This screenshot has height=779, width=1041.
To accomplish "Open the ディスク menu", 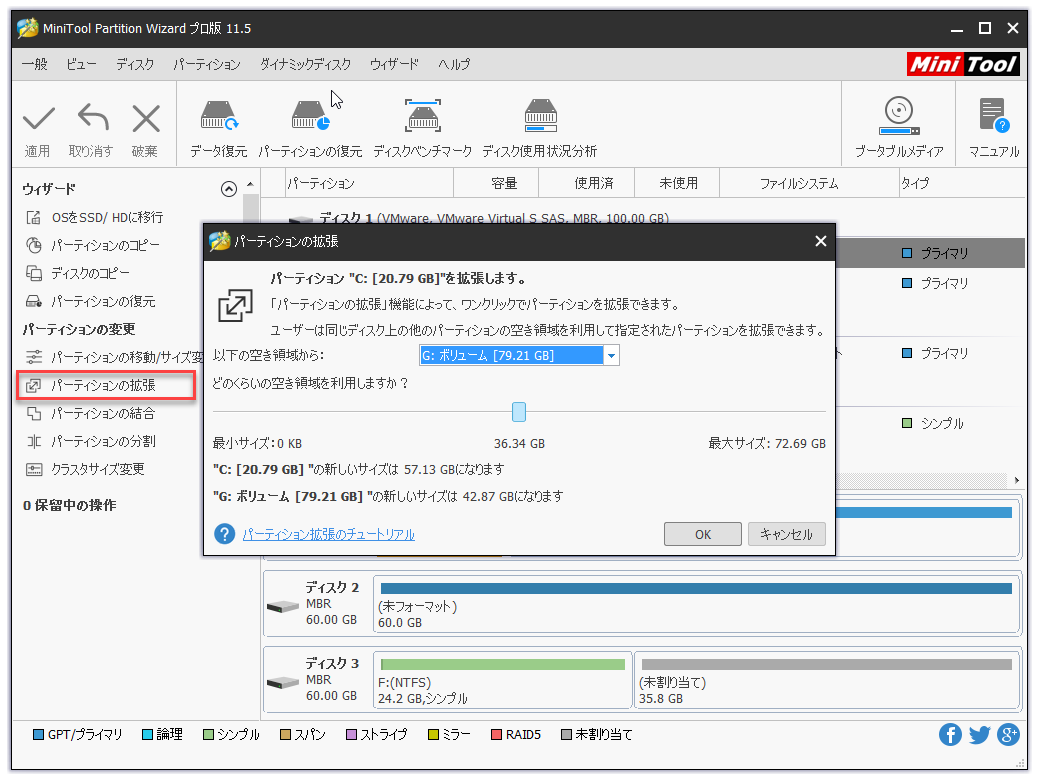I will click(x=135, y=64).
